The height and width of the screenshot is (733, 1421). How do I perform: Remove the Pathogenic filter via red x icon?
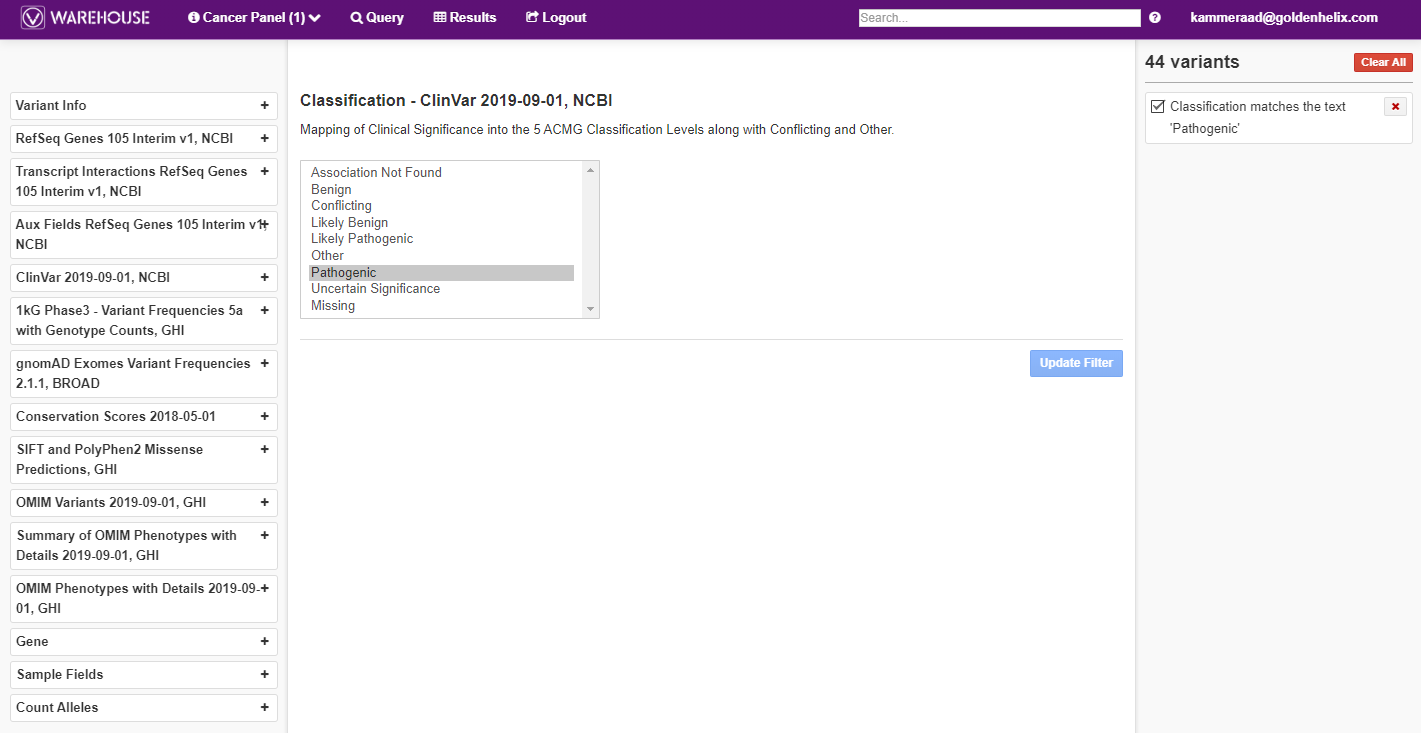[1395, 106]
